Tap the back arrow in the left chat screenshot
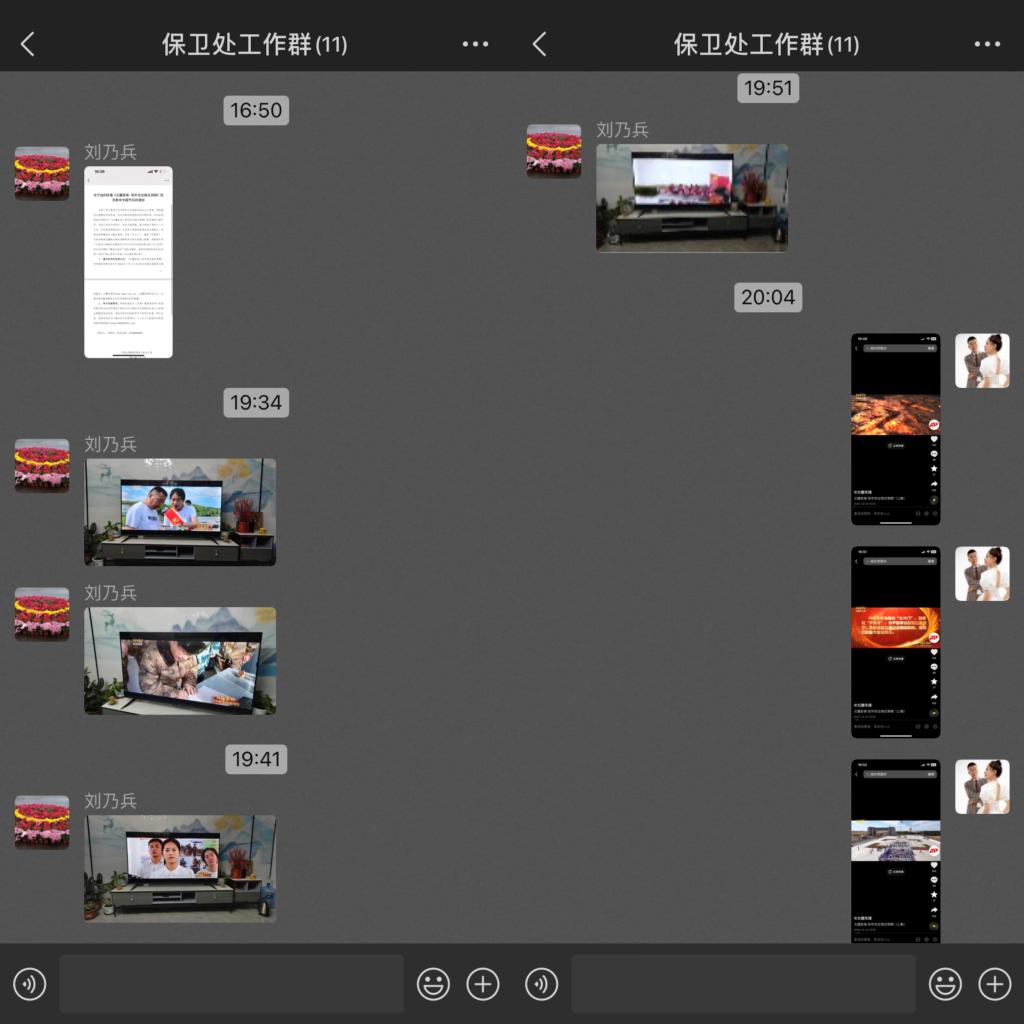The height and width of the screenshot is (1024, 1024). [x=27, y=44]
